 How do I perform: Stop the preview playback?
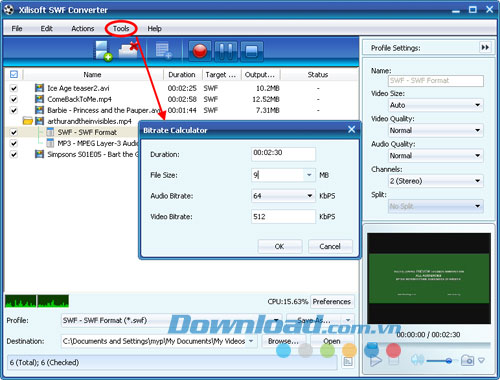(394, 361)
